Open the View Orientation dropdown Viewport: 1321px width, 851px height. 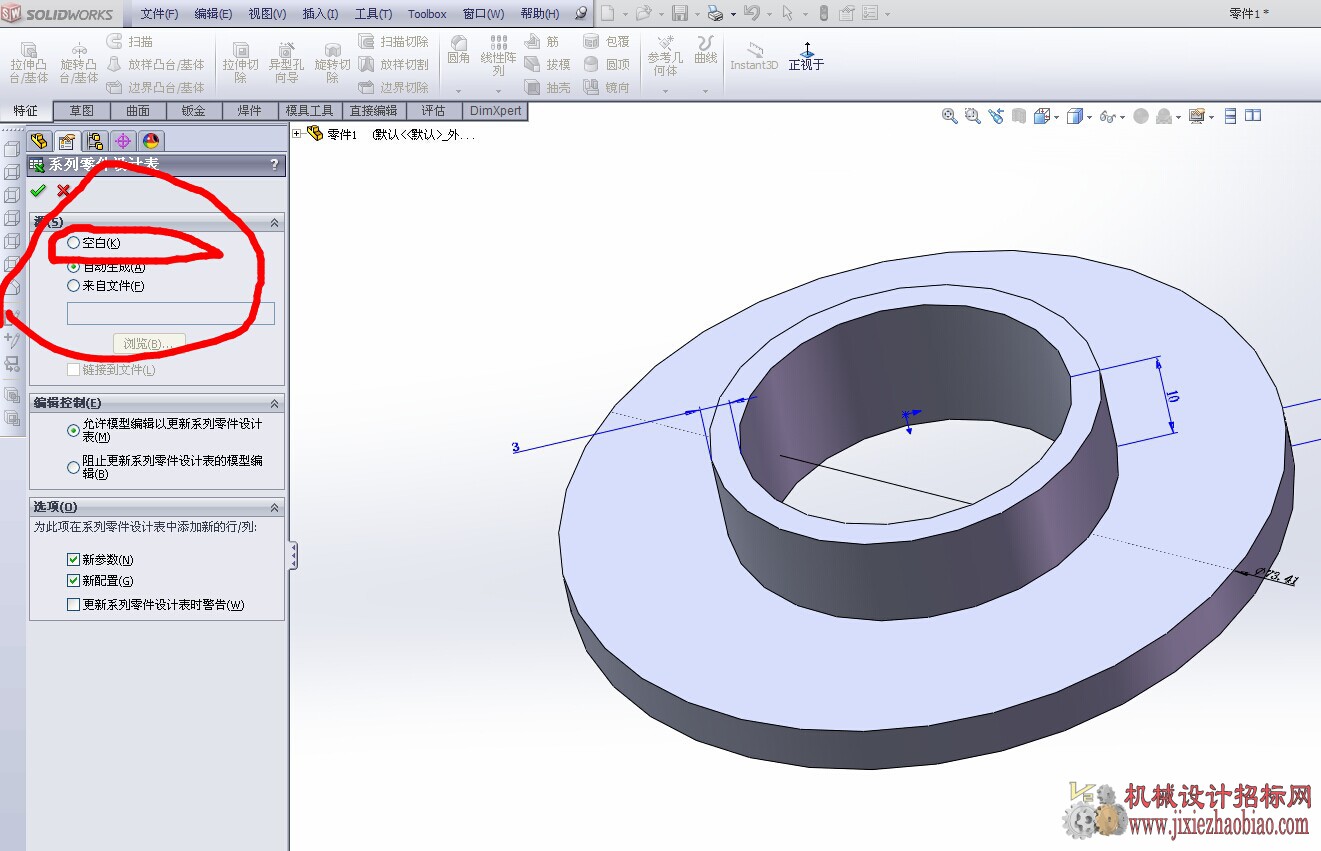[1057, 117]
